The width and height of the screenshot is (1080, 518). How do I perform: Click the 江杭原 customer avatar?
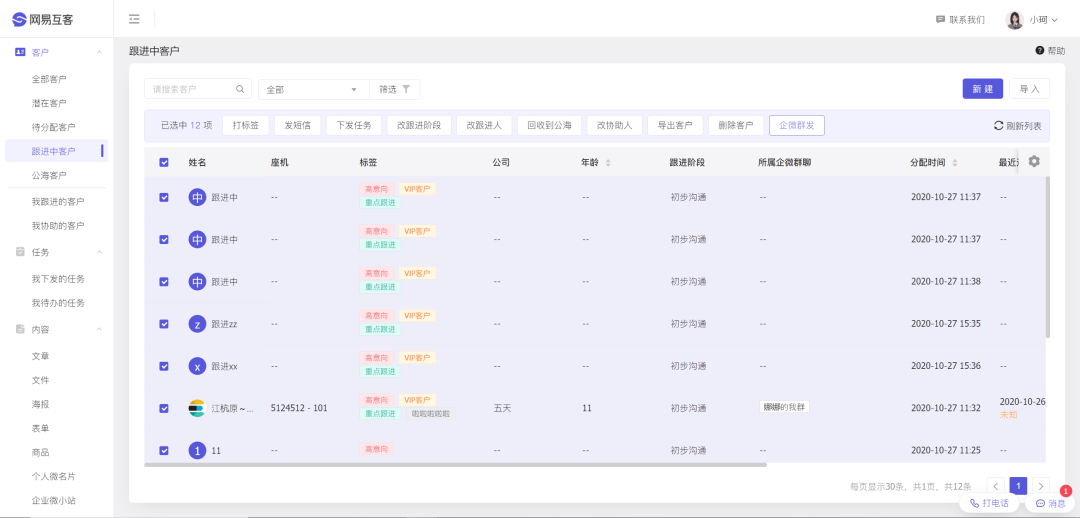197,408
